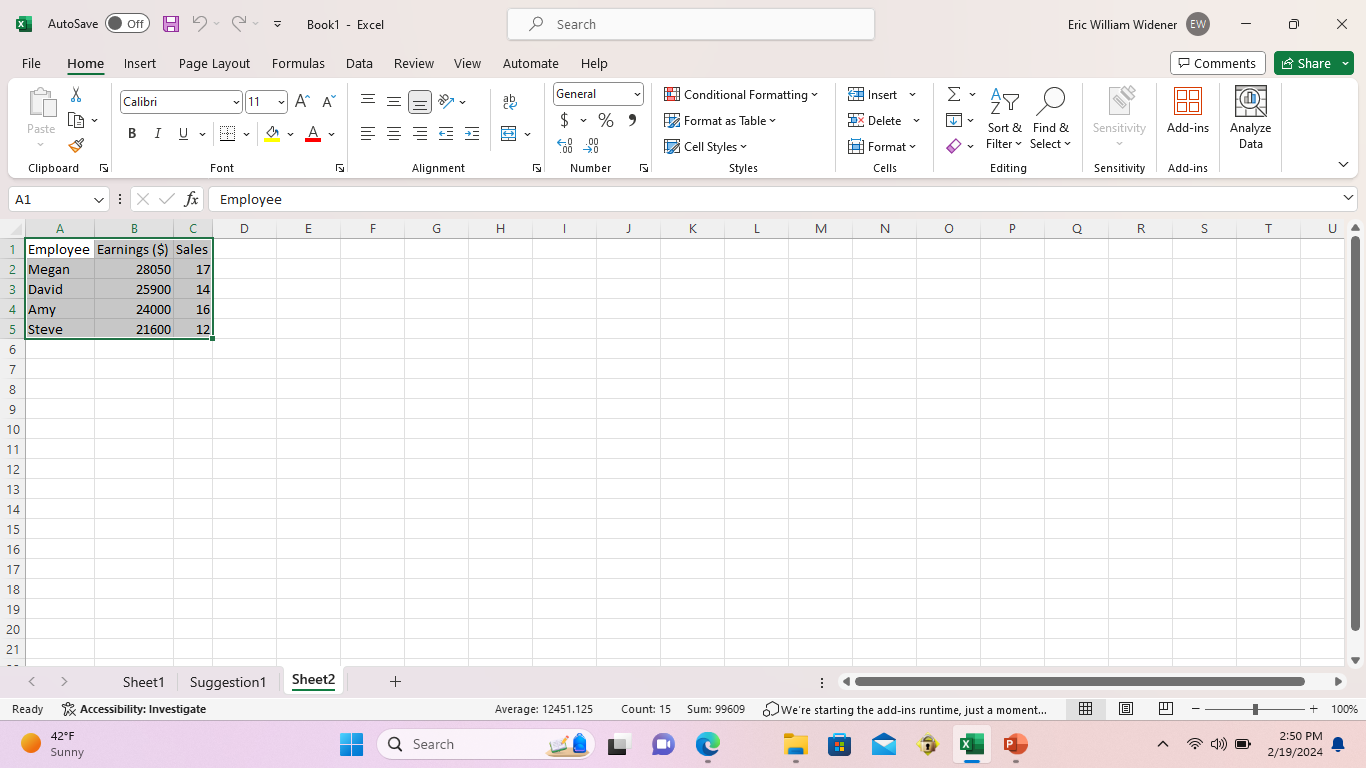Click the zoom slider handle
The width and height of the screenshot is (1366, 768).
point(1255,709)
